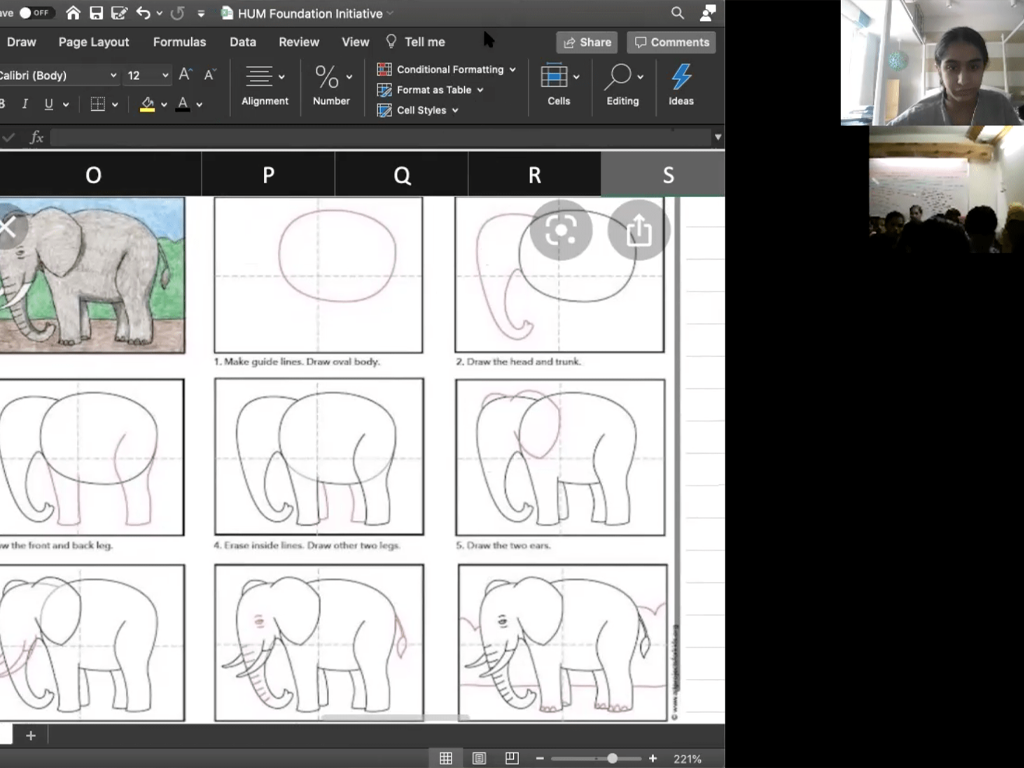Toggle Italic formatting
Viewport: 1024px width, 768px height.
pyautogui.click(x=25, y=104)
